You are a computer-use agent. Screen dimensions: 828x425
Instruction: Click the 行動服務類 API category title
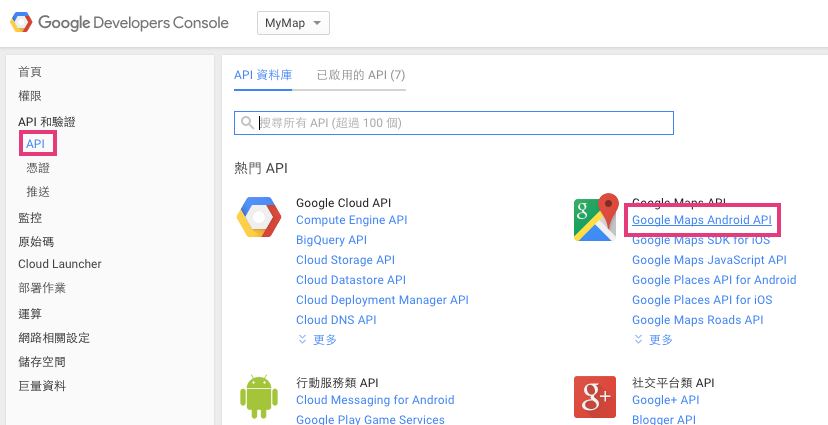pyautogui.click(x=337, y=382)
